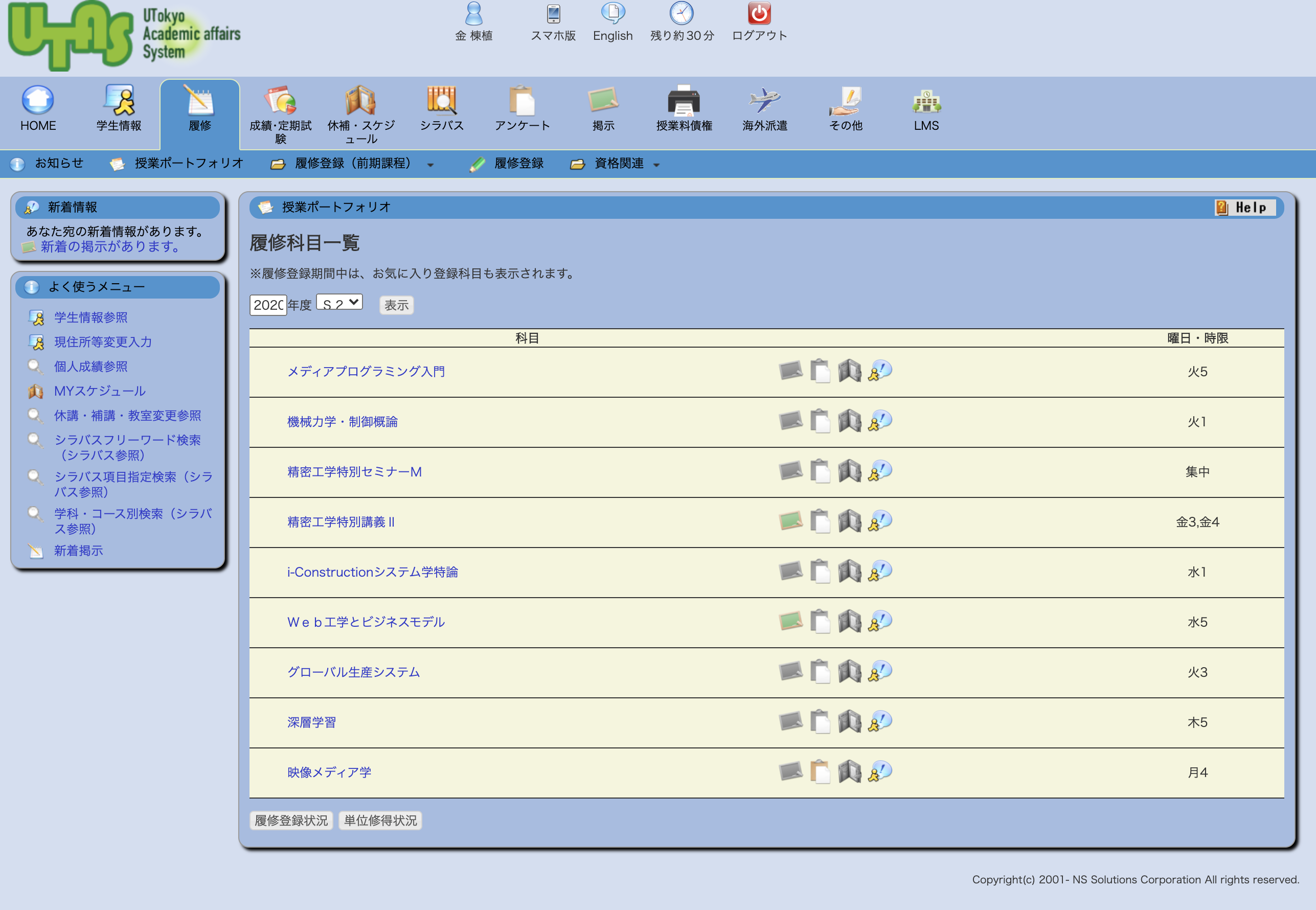The height and width of the screenshot is (910, 1316).
Task: Open bulletin board icon for 精密工学特別講義 II
Action: click(x=790, y=520)
